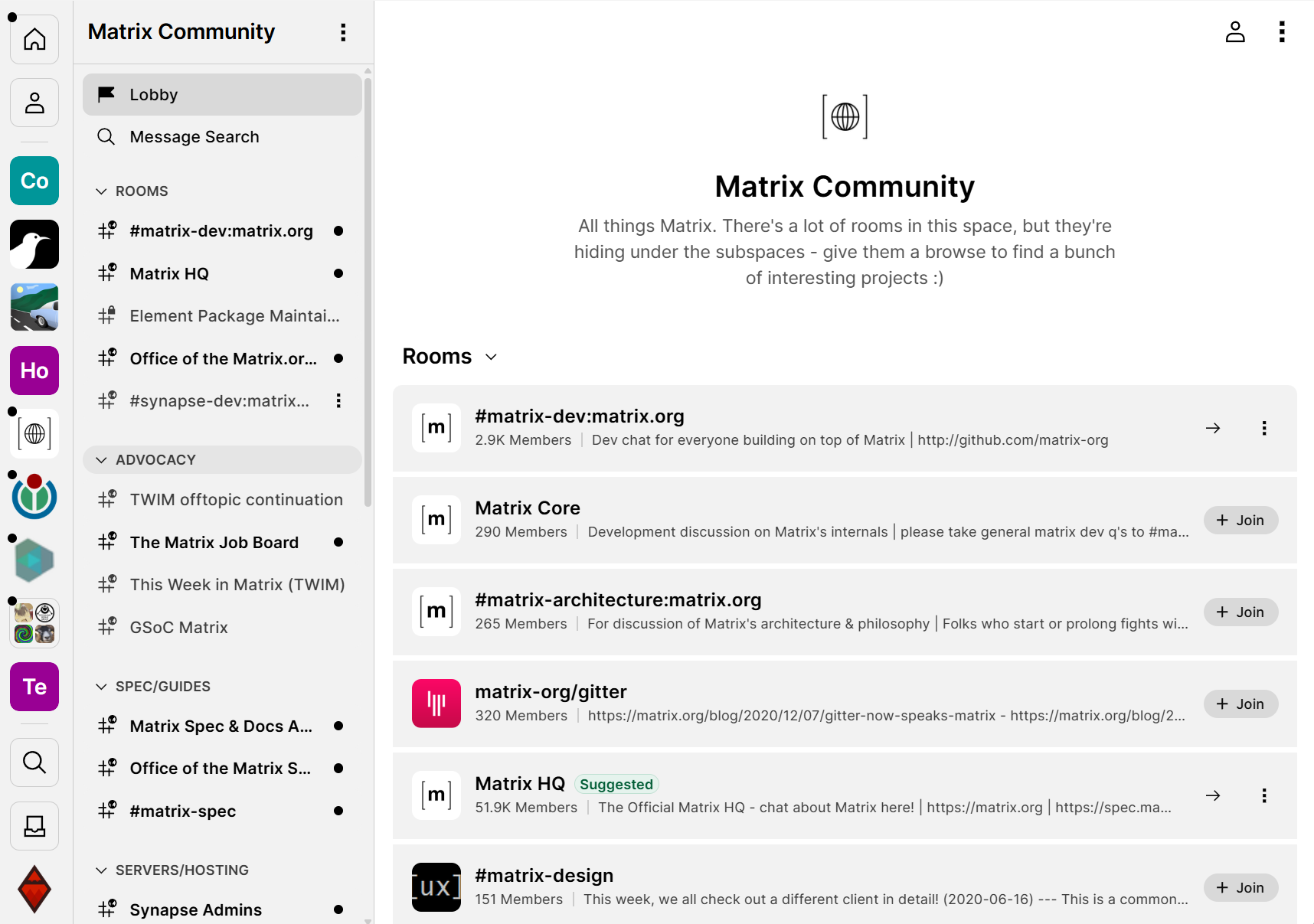Join the matrix-org/gitter room

pyautogui.click(x=1240, y=704)
